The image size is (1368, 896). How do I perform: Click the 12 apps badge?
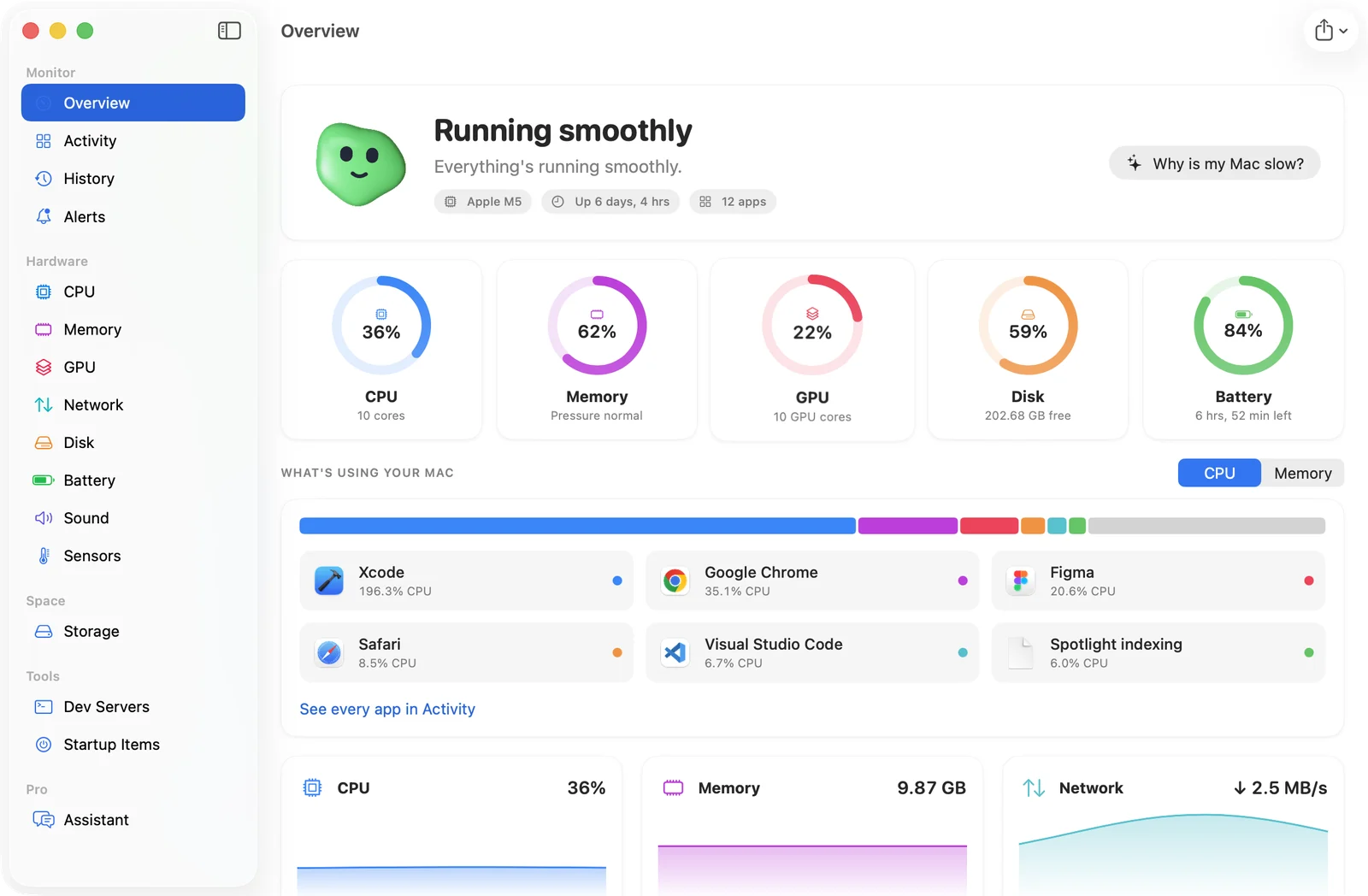(x=733, y=202)
